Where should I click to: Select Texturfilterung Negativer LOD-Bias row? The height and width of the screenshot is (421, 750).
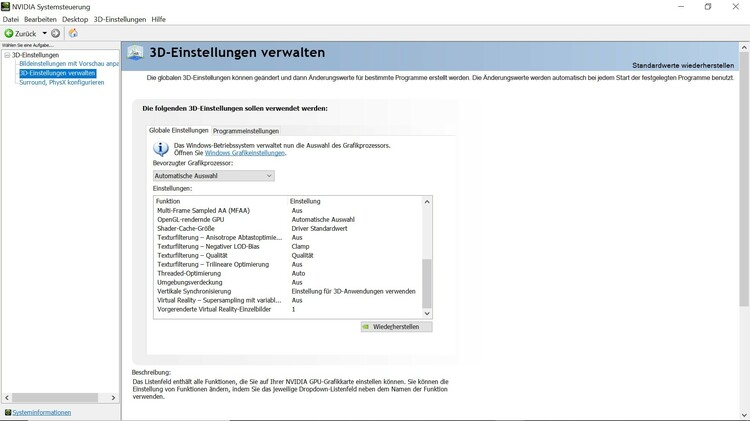(x=288, y=246)
